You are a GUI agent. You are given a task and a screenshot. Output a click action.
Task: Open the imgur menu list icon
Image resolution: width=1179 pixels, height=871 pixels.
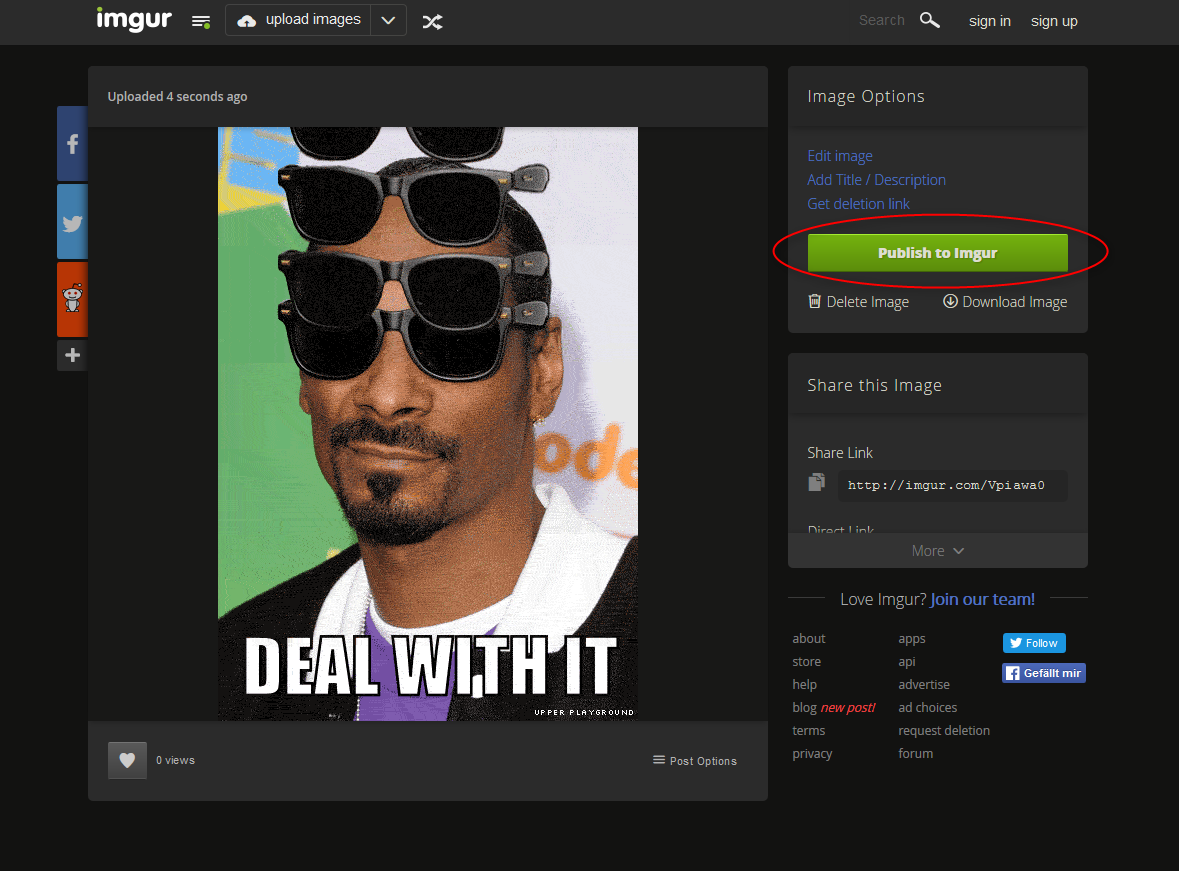click(201, 22)
